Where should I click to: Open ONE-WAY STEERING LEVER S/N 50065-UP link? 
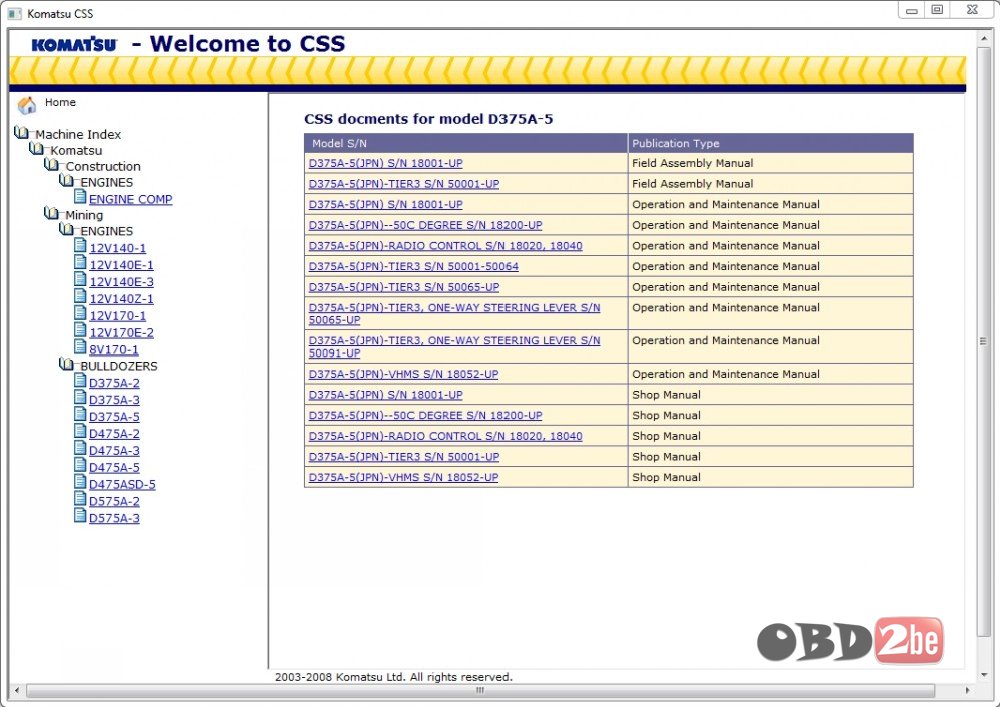(x=454, y=313)
